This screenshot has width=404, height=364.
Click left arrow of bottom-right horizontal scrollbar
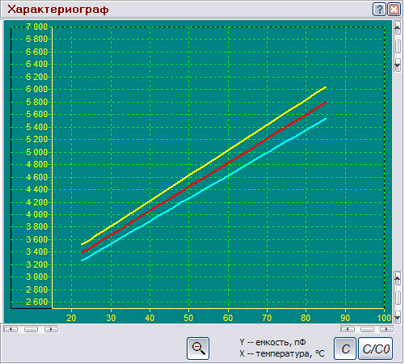point(347,329)
